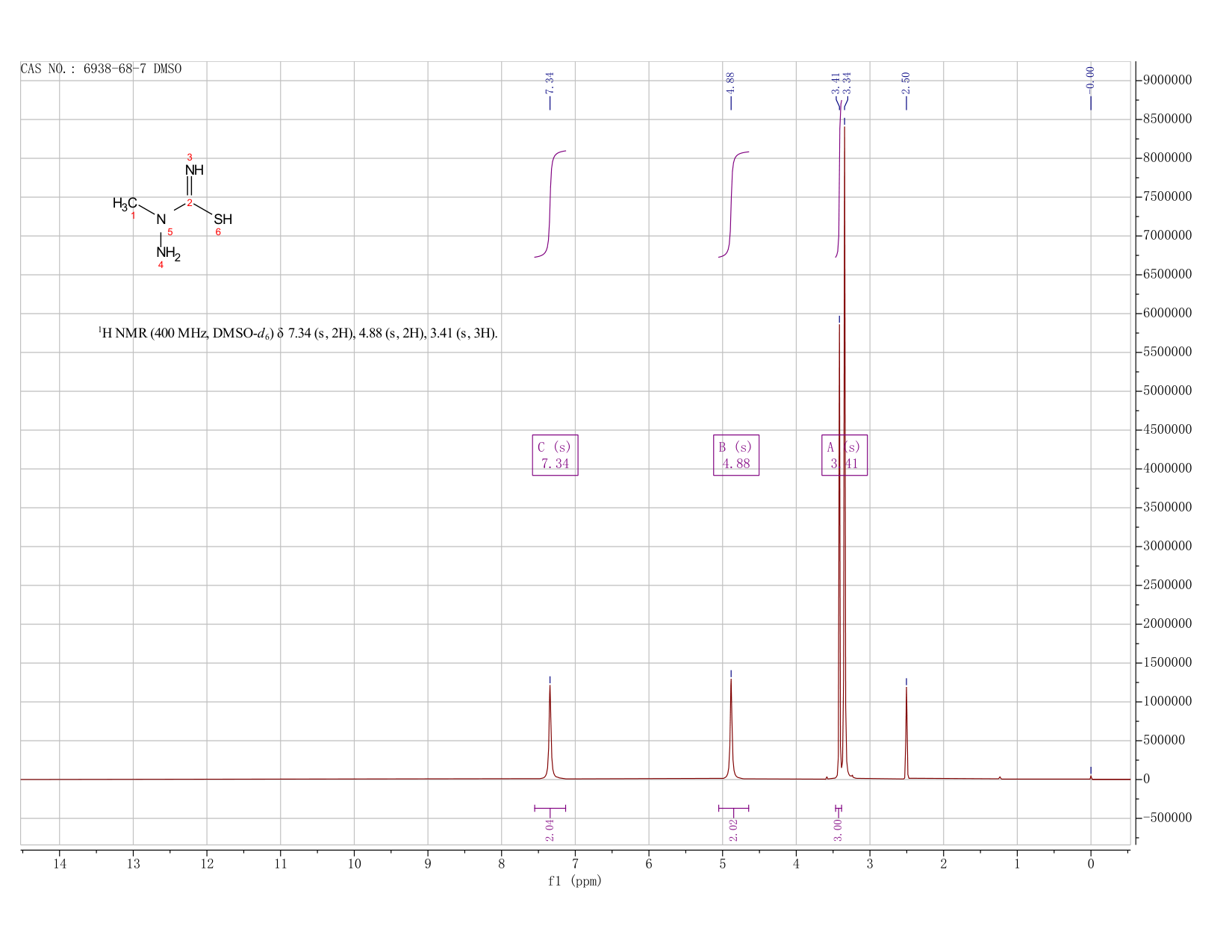Click the 14 ppm axis tick label

tap(60, 864)
